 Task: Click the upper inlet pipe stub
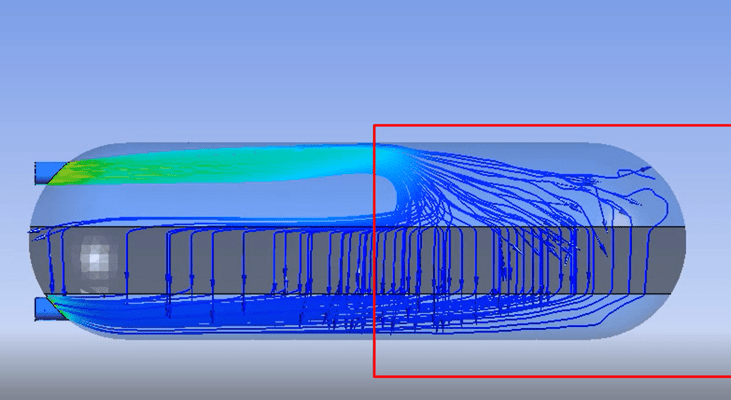click(x=48, y=172)
